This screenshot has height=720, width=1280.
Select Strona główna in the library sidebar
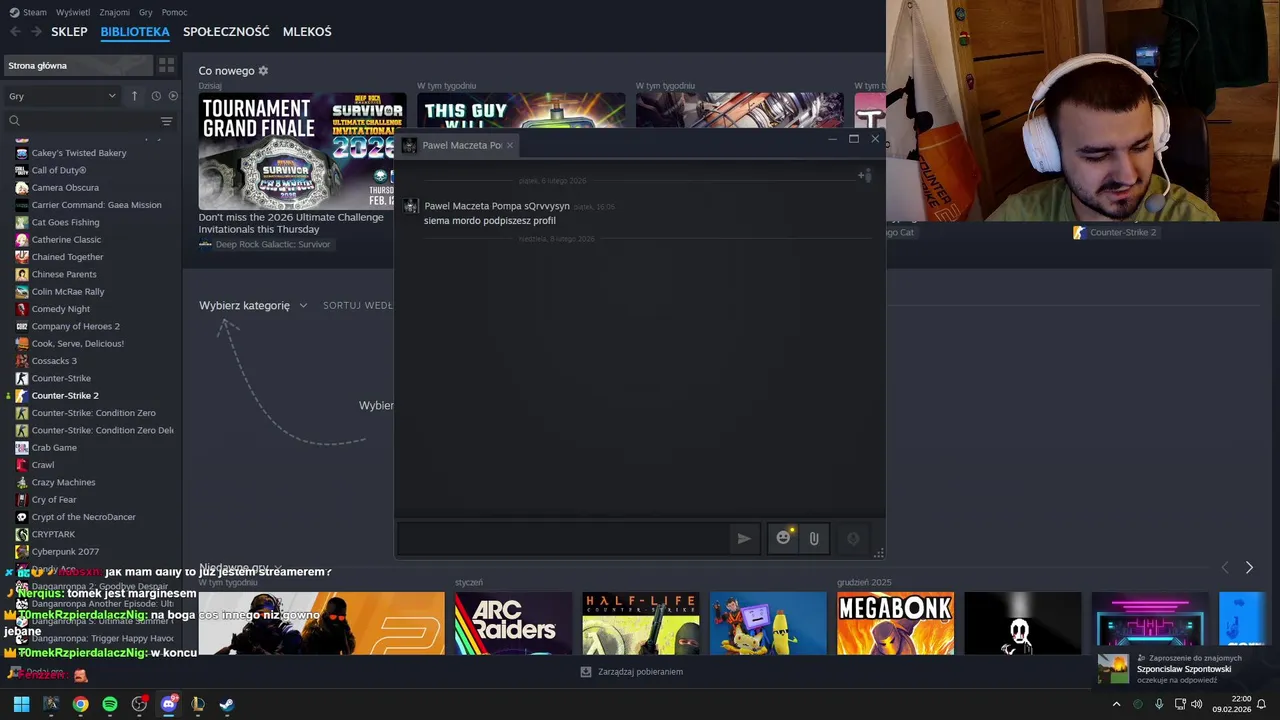[78, 65]
